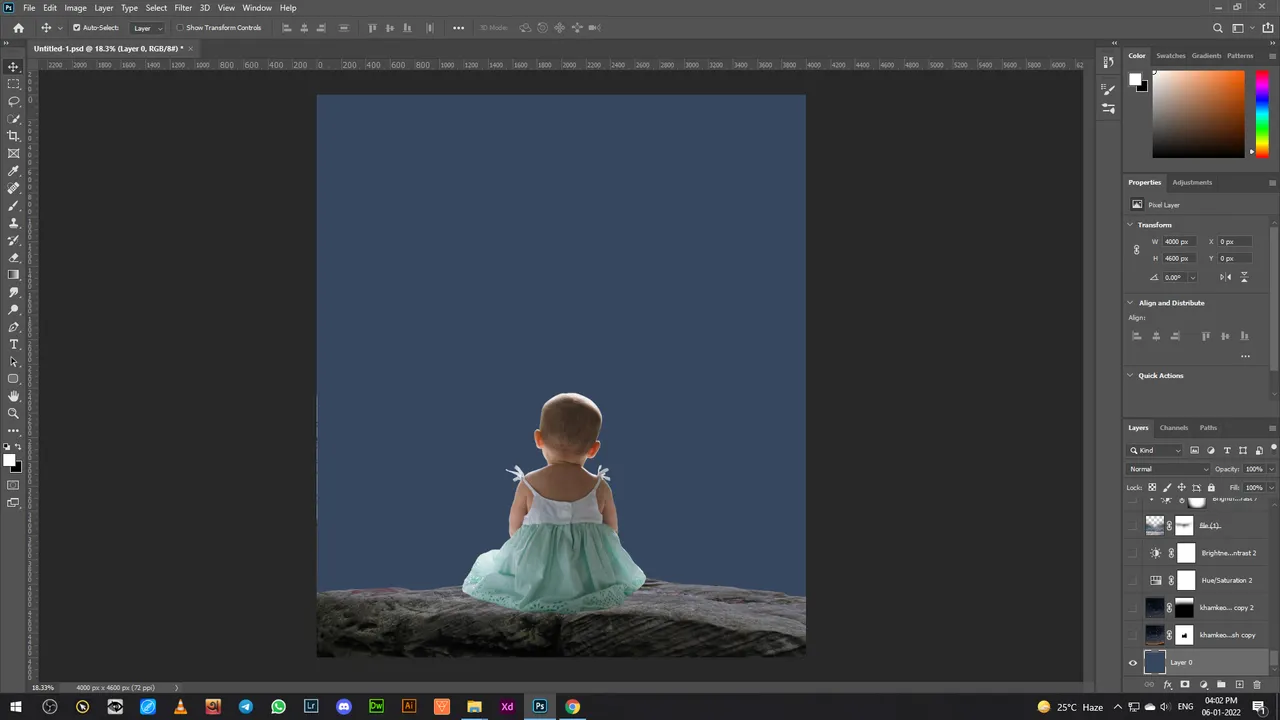
Task: Select the Clone Stamp tool
Action: (x=13, y=223)
